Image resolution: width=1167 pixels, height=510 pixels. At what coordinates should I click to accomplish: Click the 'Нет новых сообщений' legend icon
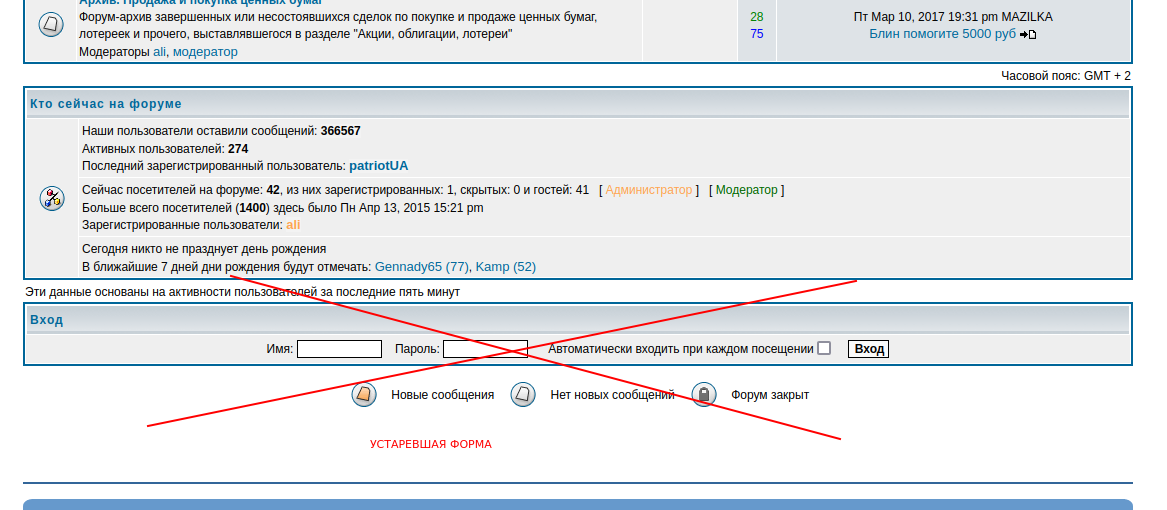pyautogui.click(x=523, y=395)
